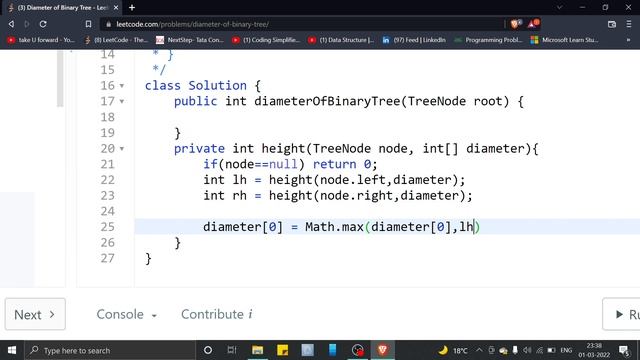
Task: Show hidden system tray icons
Action: [479, 350]
